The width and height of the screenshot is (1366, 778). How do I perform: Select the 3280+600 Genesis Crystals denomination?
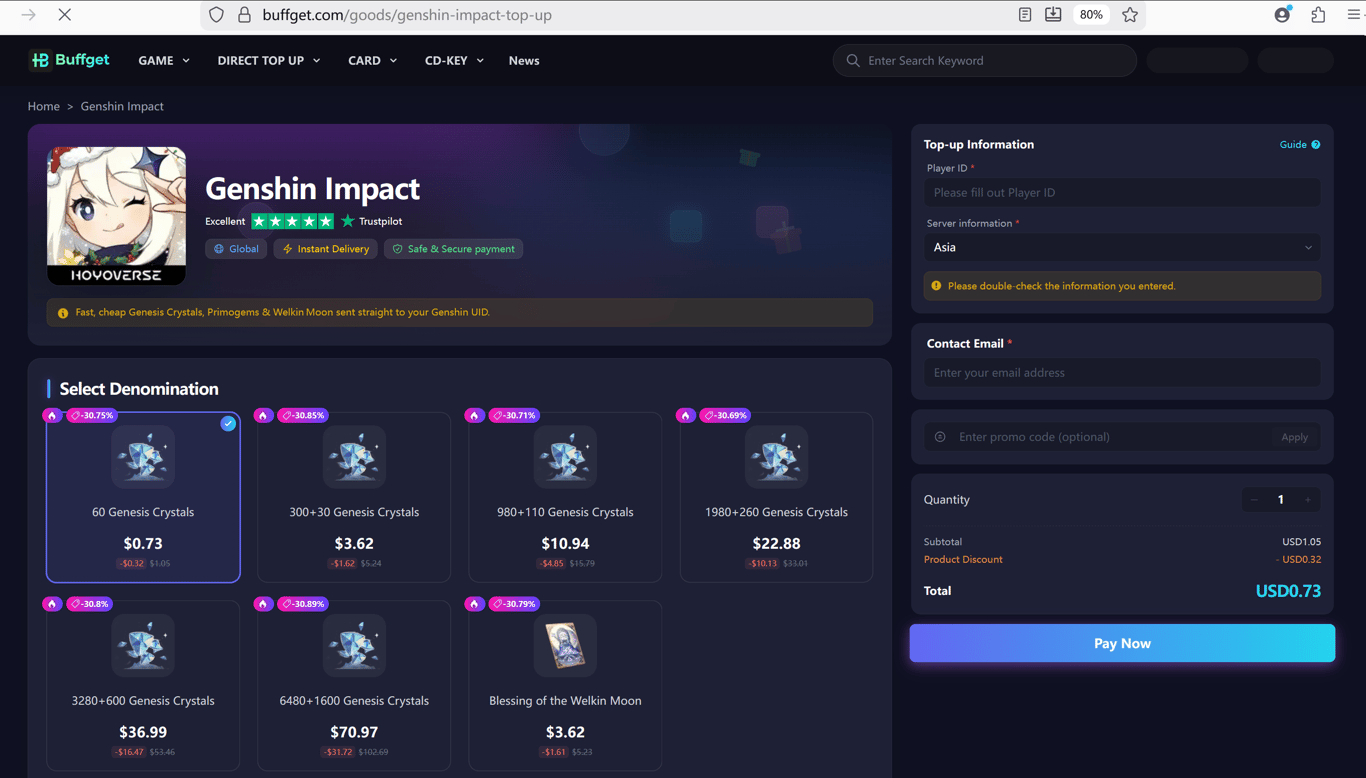coord(143,685)
